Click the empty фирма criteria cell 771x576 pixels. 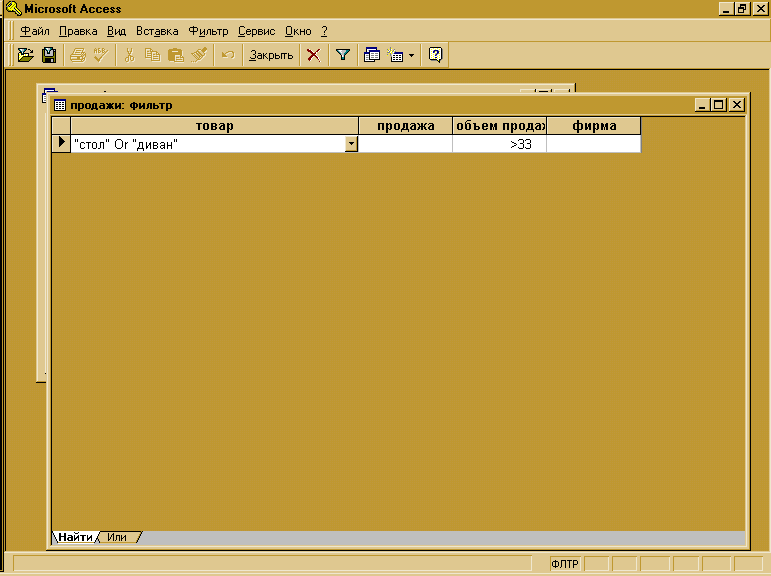[594, 144]
